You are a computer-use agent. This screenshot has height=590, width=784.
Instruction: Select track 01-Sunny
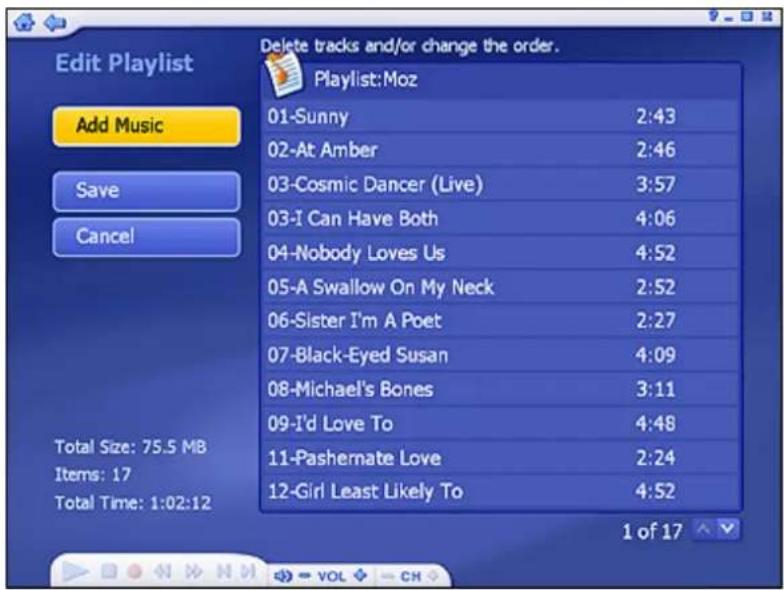tap(500, 116)
